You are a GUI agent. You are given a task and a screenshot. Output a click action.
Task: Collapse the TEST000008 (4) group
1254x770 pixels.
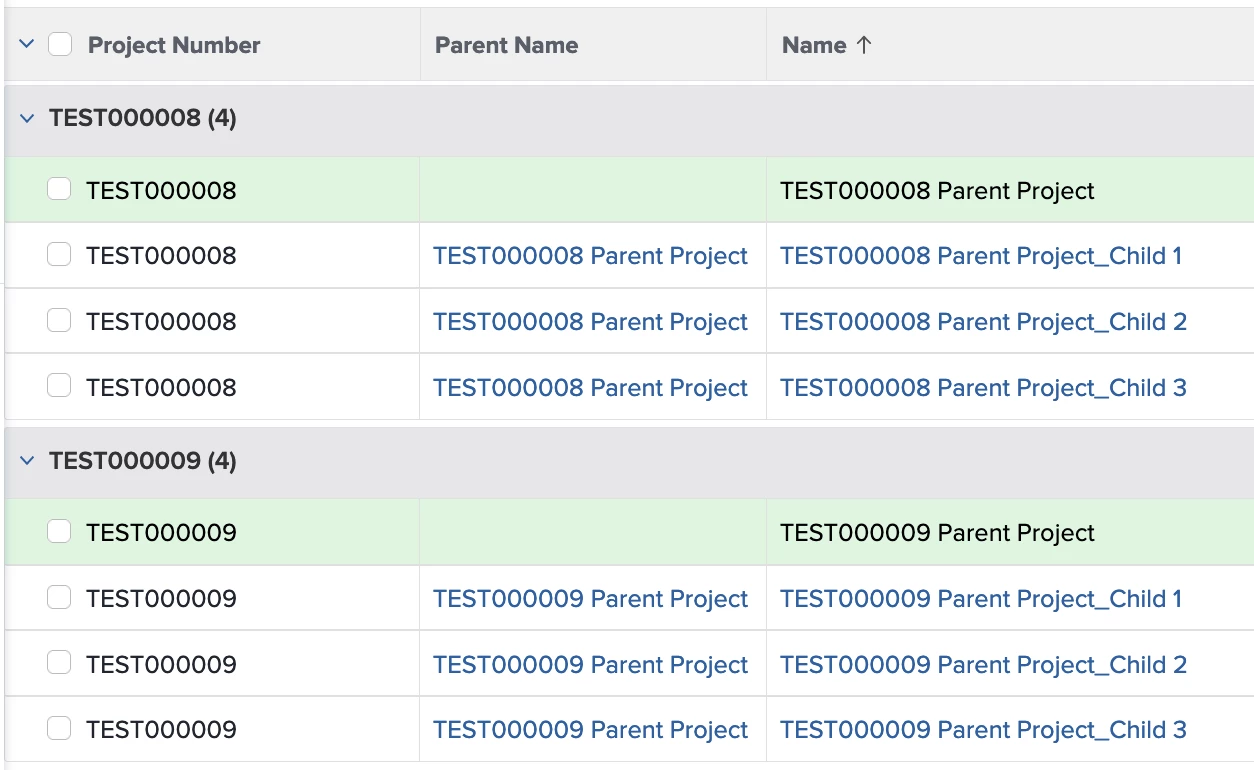27,118
